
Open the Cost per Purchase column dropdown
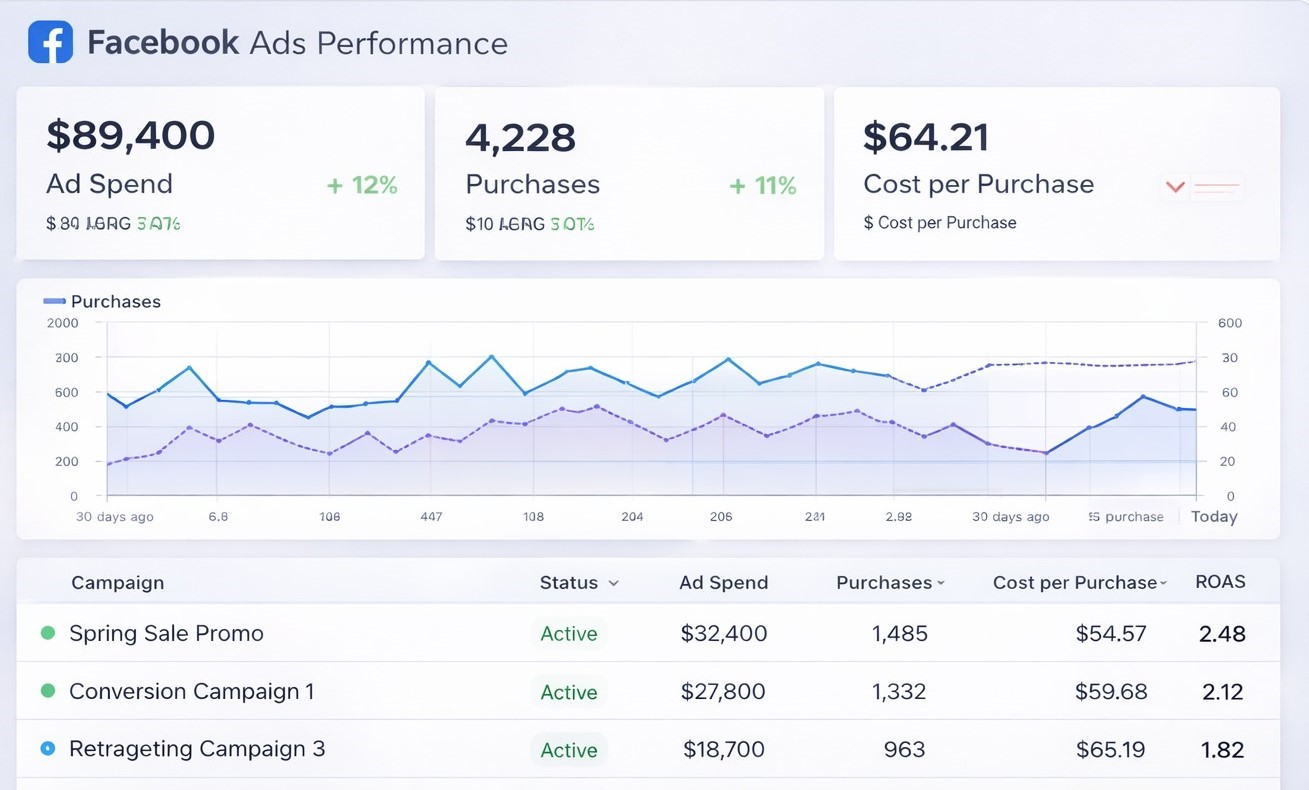(1163, 583)
